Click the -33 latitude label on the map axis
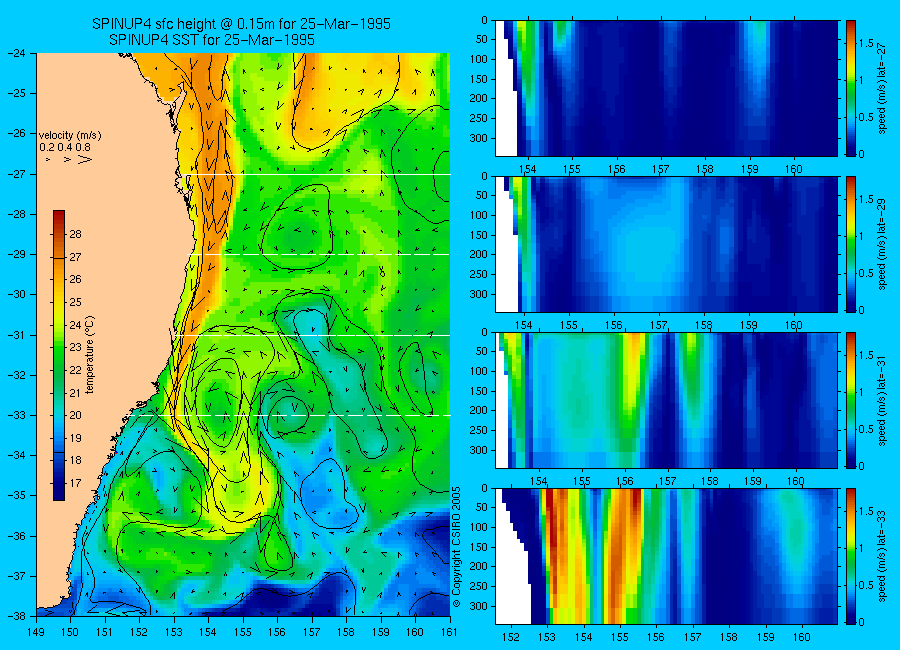 [x=17, y=415]
